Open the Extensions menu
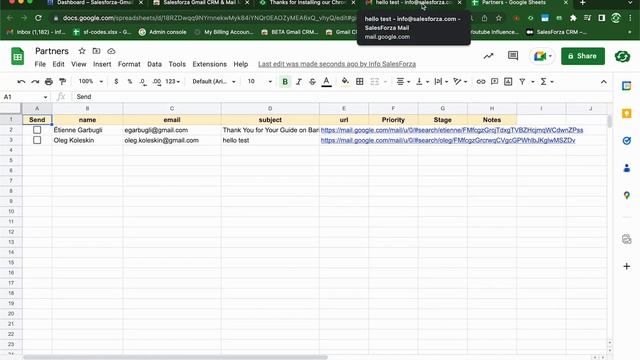Screen dimensions: 640x360 coord(209,64)
